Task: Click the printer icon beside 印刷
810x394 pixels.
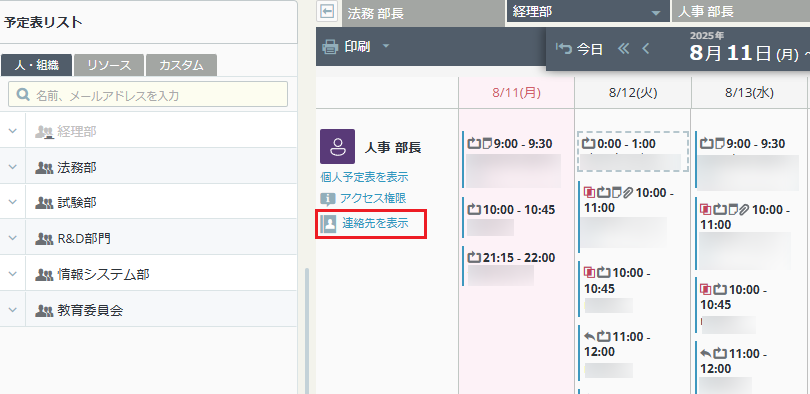Action: point(330,47)
